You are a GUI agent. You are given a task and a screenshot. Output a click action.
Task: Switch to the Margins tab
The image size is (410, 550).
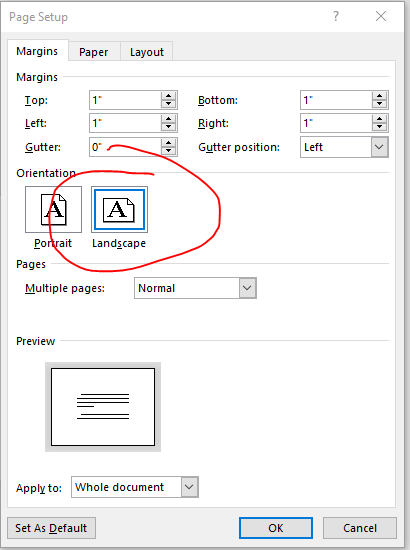(37, 51)
